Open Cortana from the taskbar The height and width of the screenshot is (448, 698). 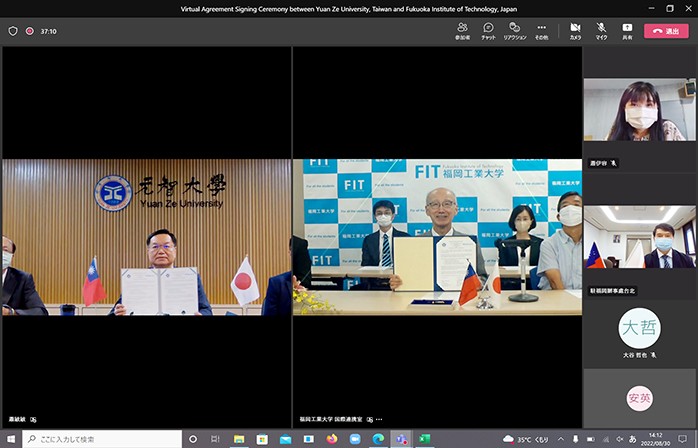click(x=193, y=439)
